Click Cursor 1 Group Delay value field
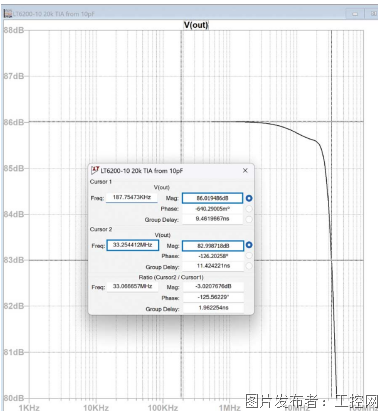The height and width of the screenshot is (415, 385). [x=213, y=219]
